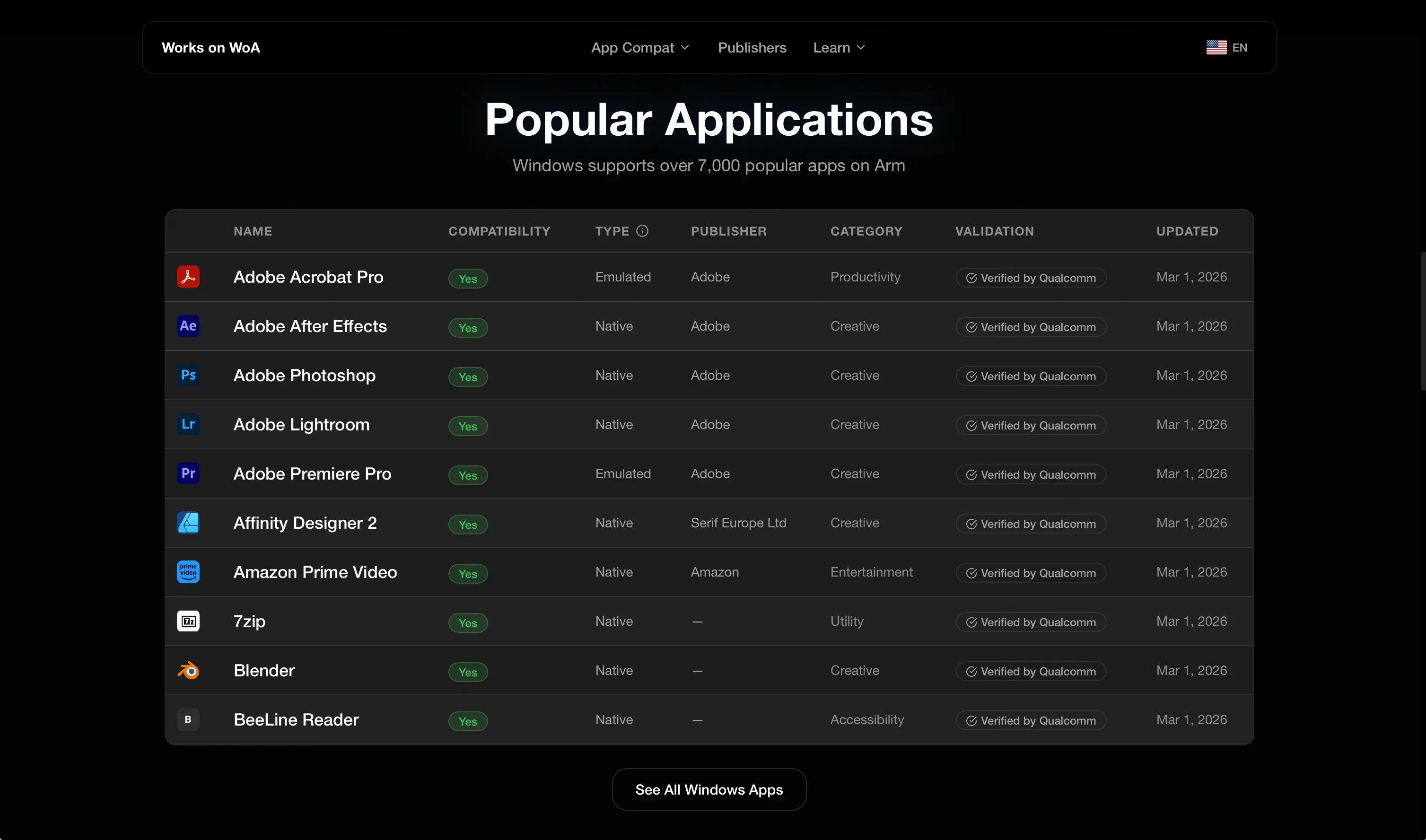Go to the Works on WoA home logo

(210, 48)
